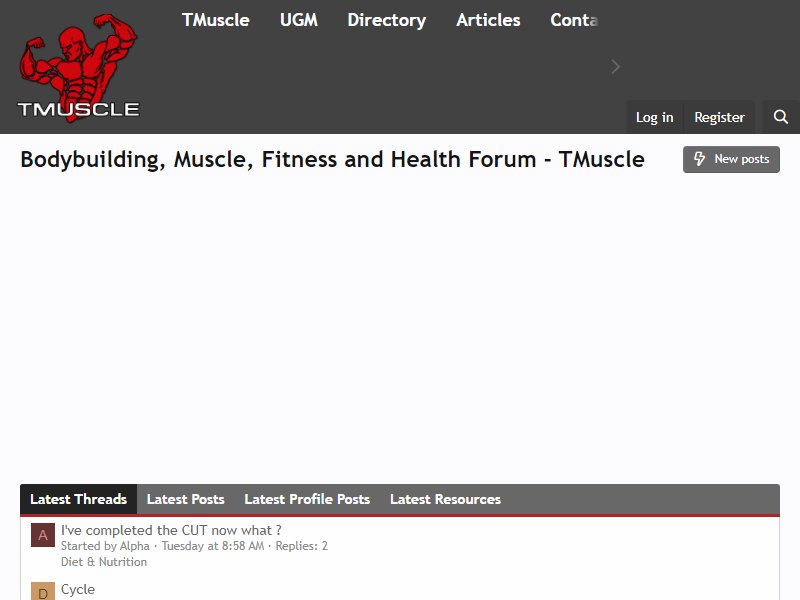Screen dimensions: 800x600
Task: Open the 'Cycle' thread
Action: tap(78, 589)
